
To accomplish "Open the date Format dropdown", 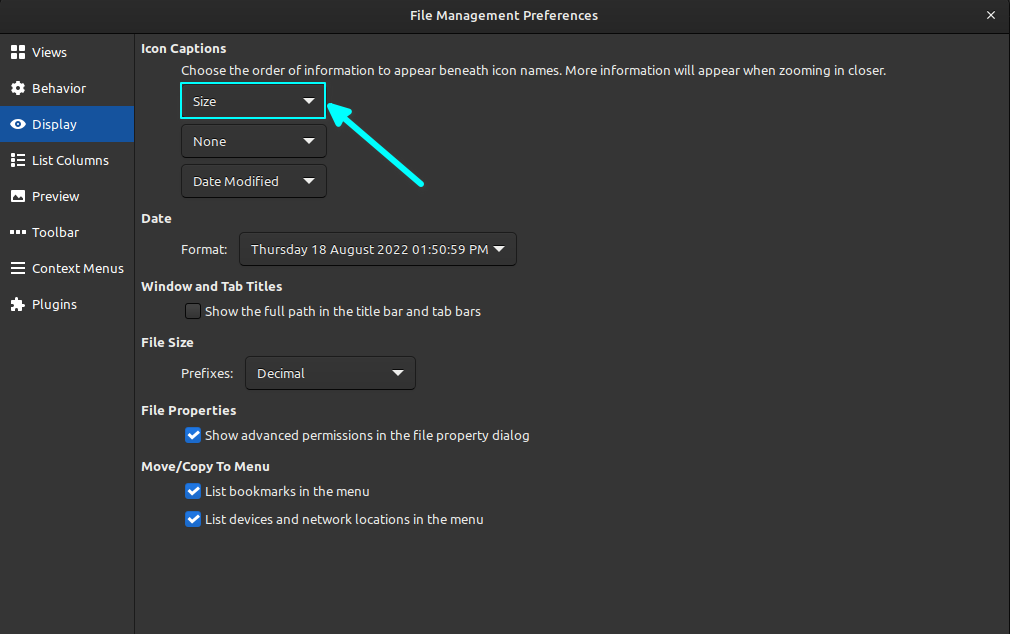I will coord(377,249).
